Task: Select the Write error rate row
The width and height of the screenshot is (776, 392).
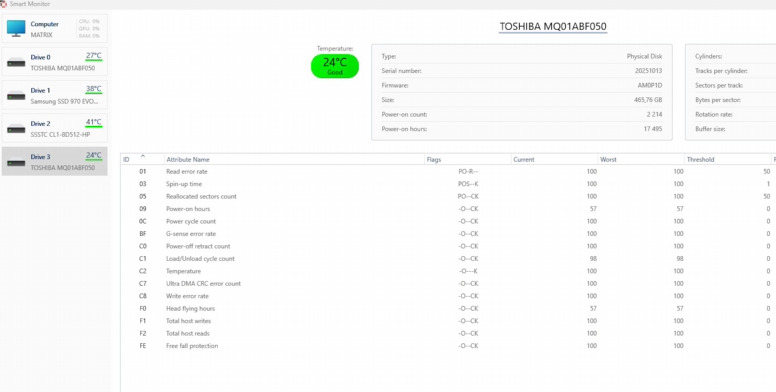Action: pyautogui.click(x=448, y=296)
